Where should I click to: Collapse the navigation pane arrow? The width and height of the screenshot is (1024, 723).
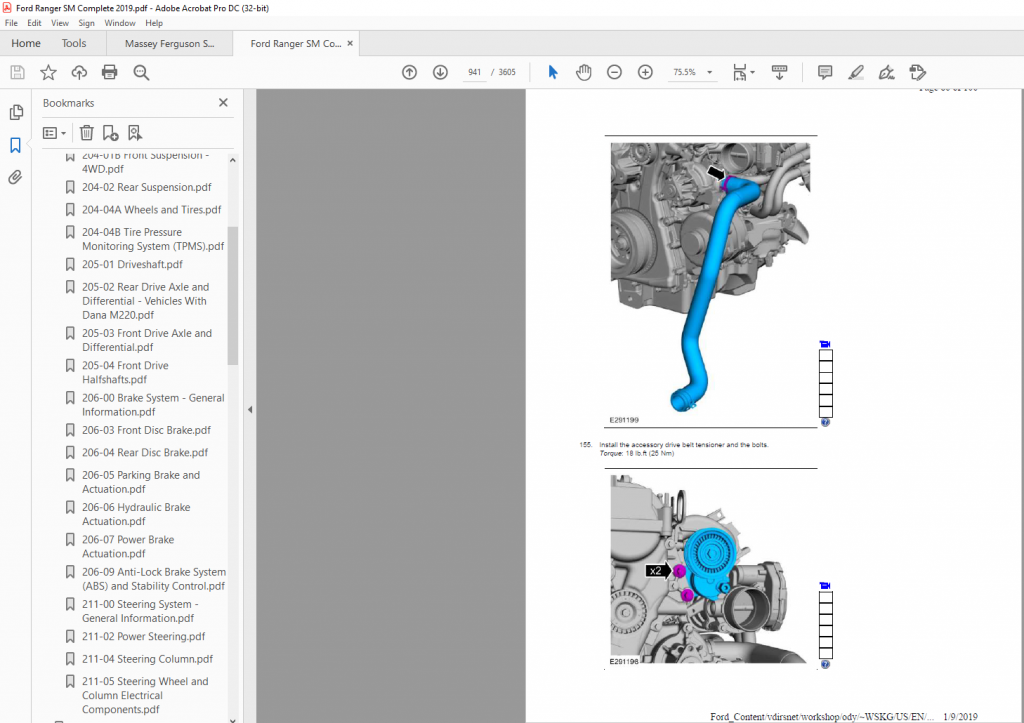250,410
